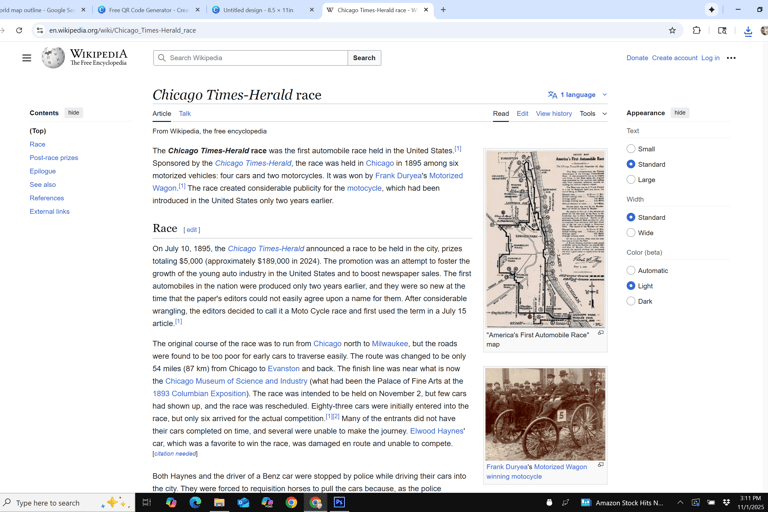The width and height of the screenshot is (768, 512).
Task: Open the new tab plus button
Action: (x=443, y=9)
